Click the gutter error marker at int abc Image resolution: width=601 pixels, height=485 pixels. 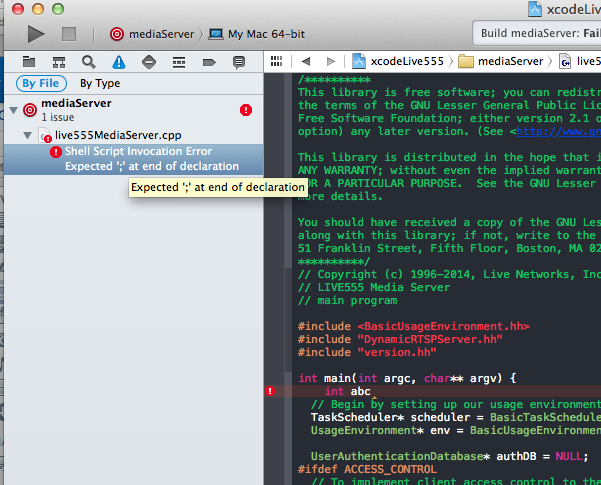pos(270,391)
